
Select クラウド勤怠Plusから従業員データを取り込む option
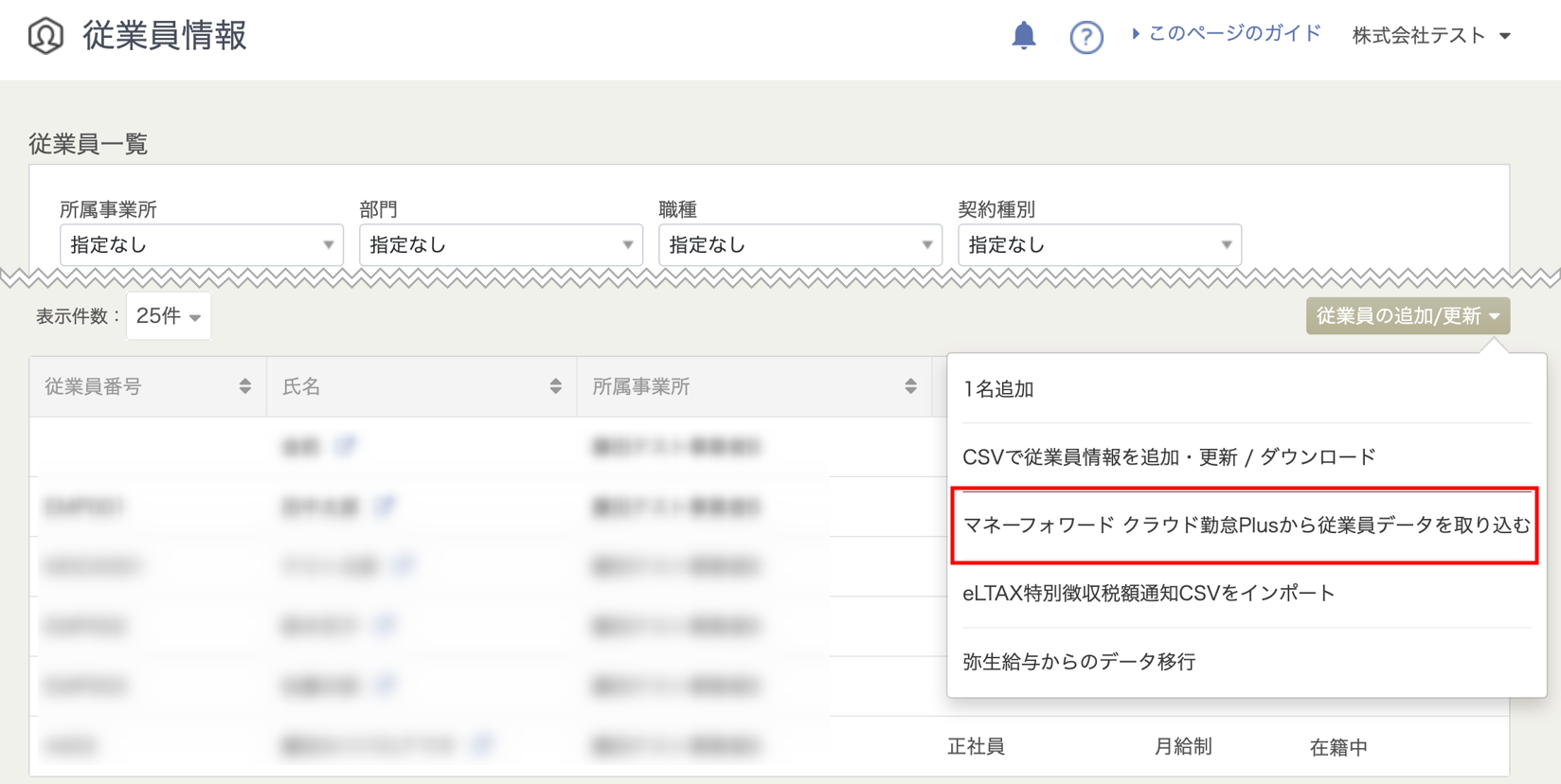click(x=1245, y=526)
